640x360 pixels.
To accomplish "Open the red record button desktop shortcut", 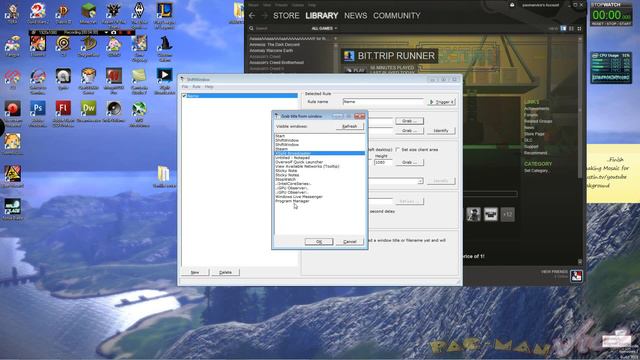I will click(x=13, y=109).
